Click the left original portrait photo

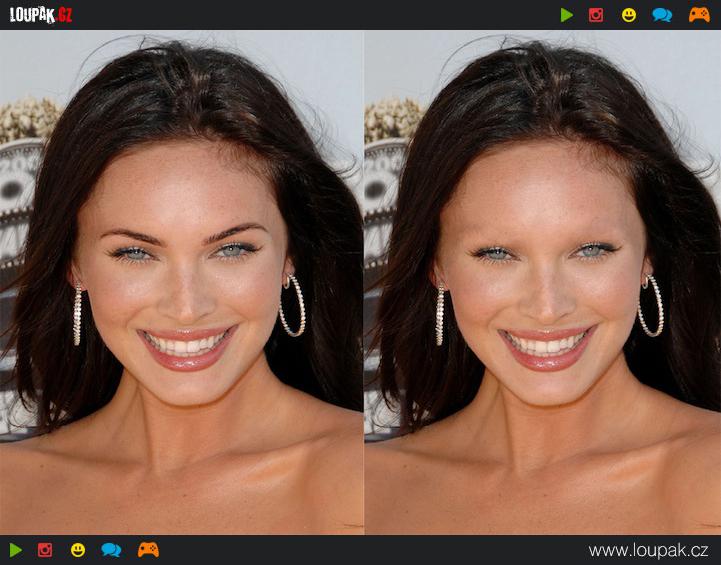coord(181,282)
